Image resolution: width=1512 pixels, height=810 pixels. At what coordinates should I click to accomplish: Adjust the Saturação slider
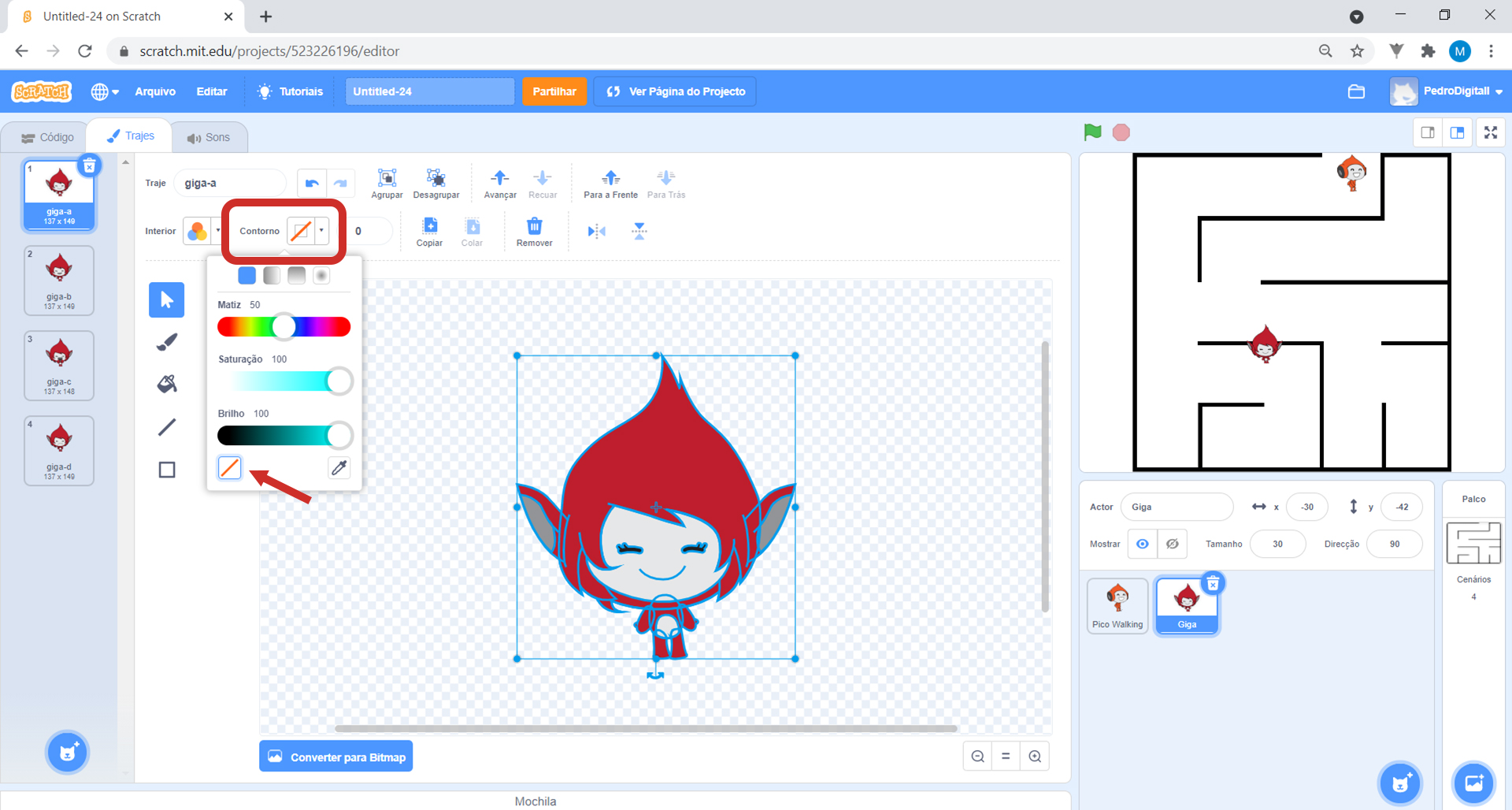click(283, 381)
